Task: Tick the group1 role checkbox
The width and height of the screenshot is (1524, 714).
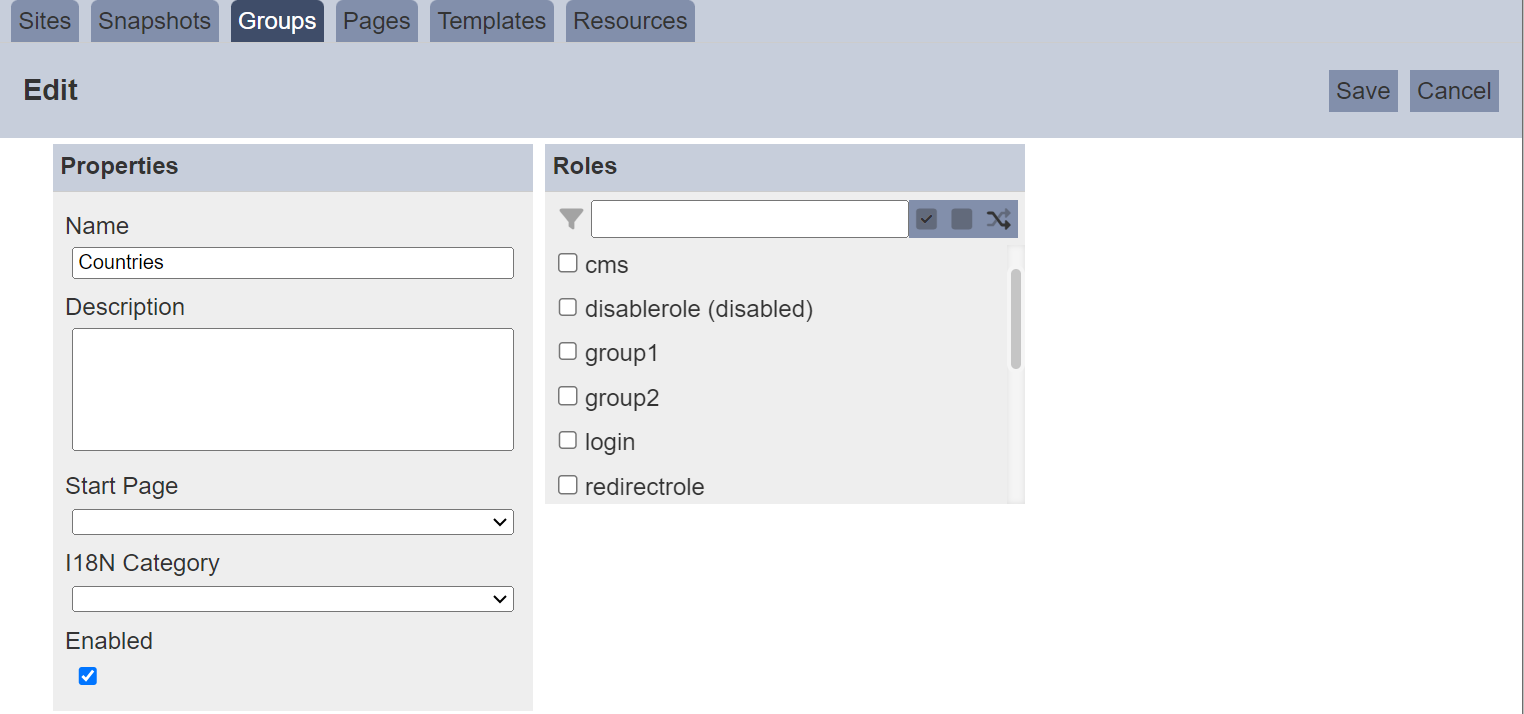Action: pos(568,351)
